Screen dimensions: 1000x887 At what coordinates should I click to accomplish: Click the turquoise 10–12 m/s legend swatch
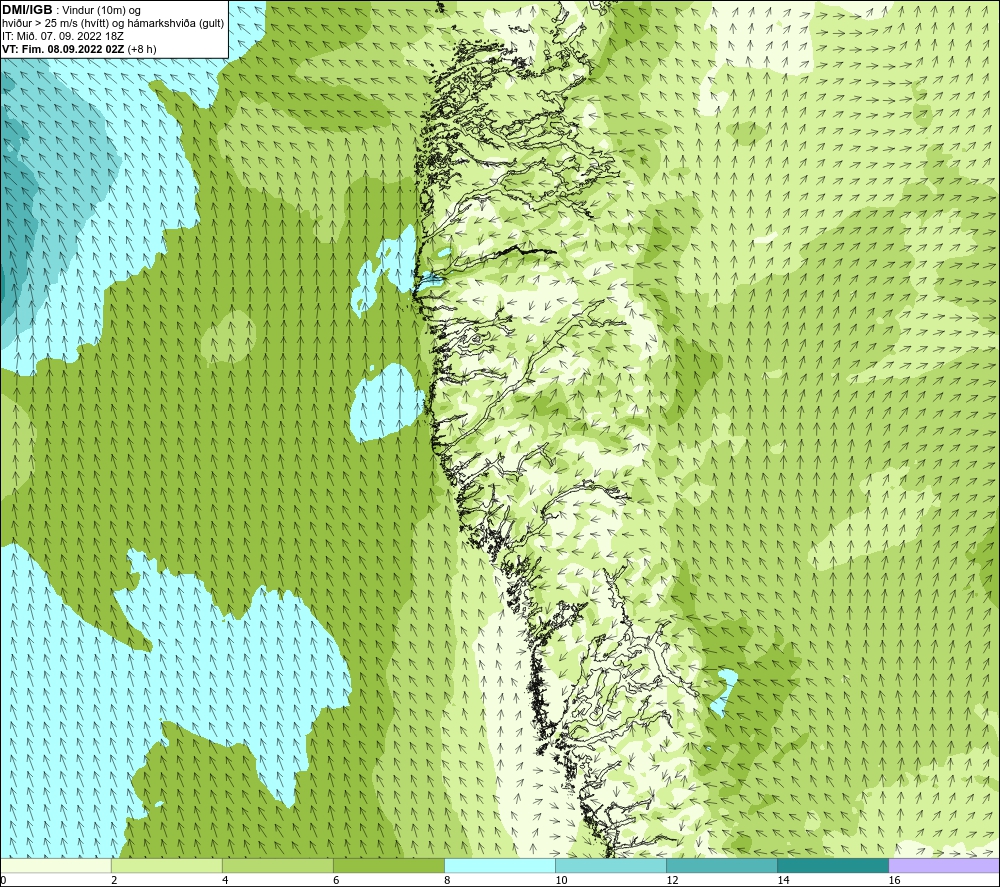coord(610,865)
